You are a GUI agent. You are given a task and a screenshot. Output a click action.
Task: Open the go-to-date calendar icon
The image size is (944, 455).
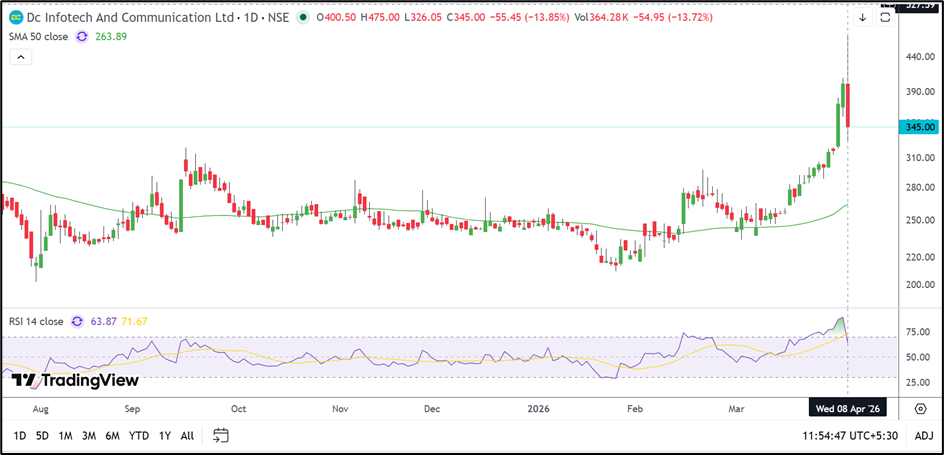221,435
